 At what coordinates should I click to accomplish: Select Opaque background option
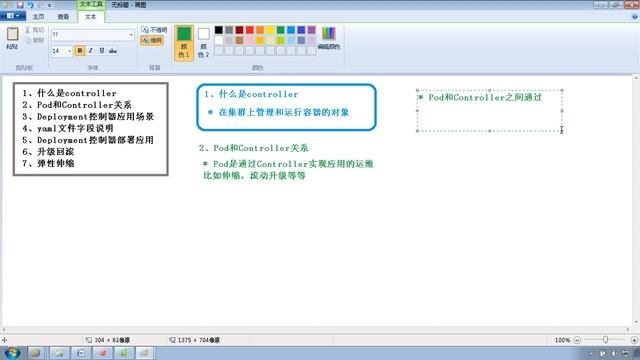pos(154,30)
